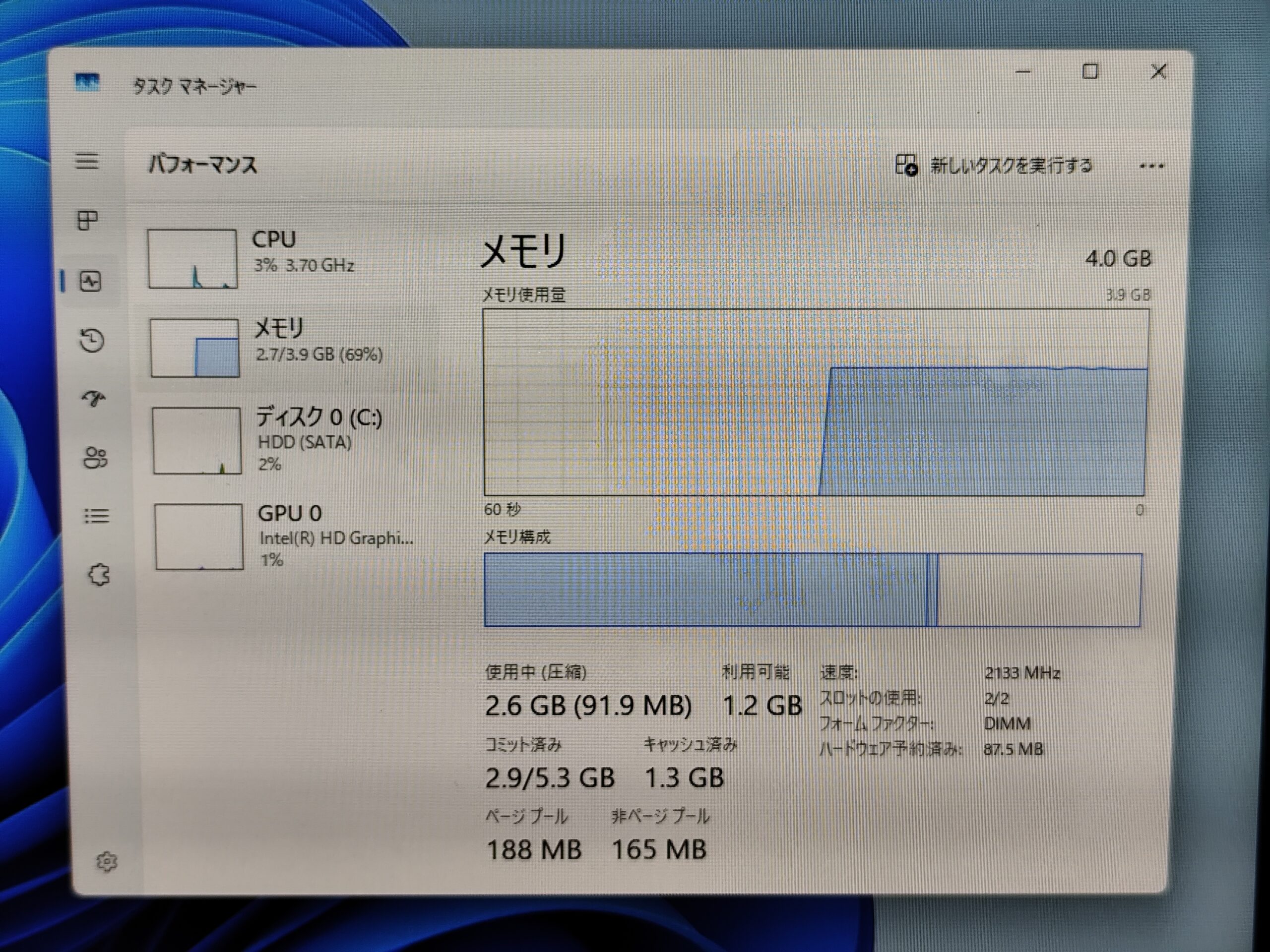Click the メモリ構成 composition bar

[x=813, y=590]
